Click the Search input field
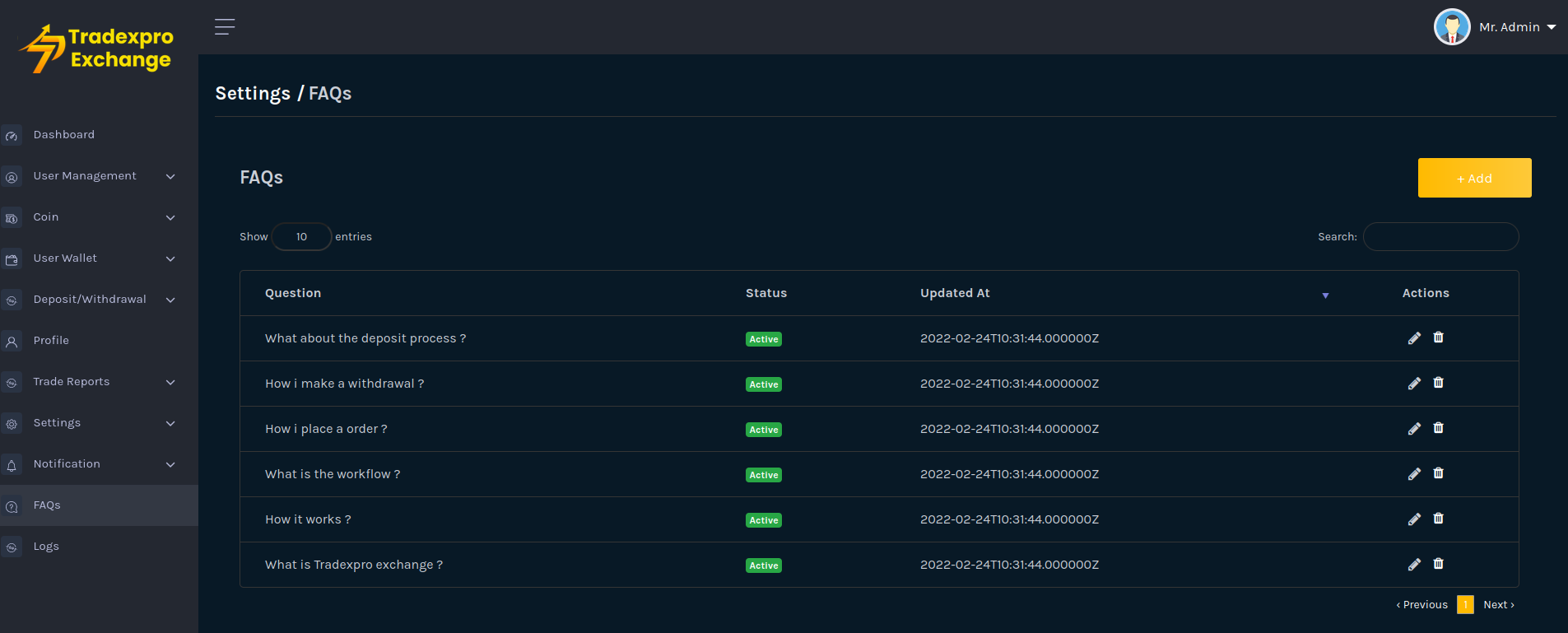Viewport: 1568px width, 633px height. 1440,237
